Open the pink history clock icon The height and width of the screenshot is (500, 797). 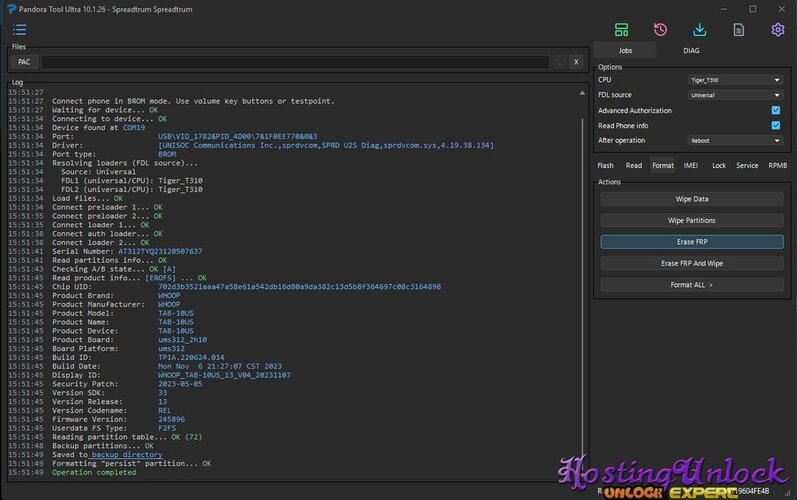(660, 29)
